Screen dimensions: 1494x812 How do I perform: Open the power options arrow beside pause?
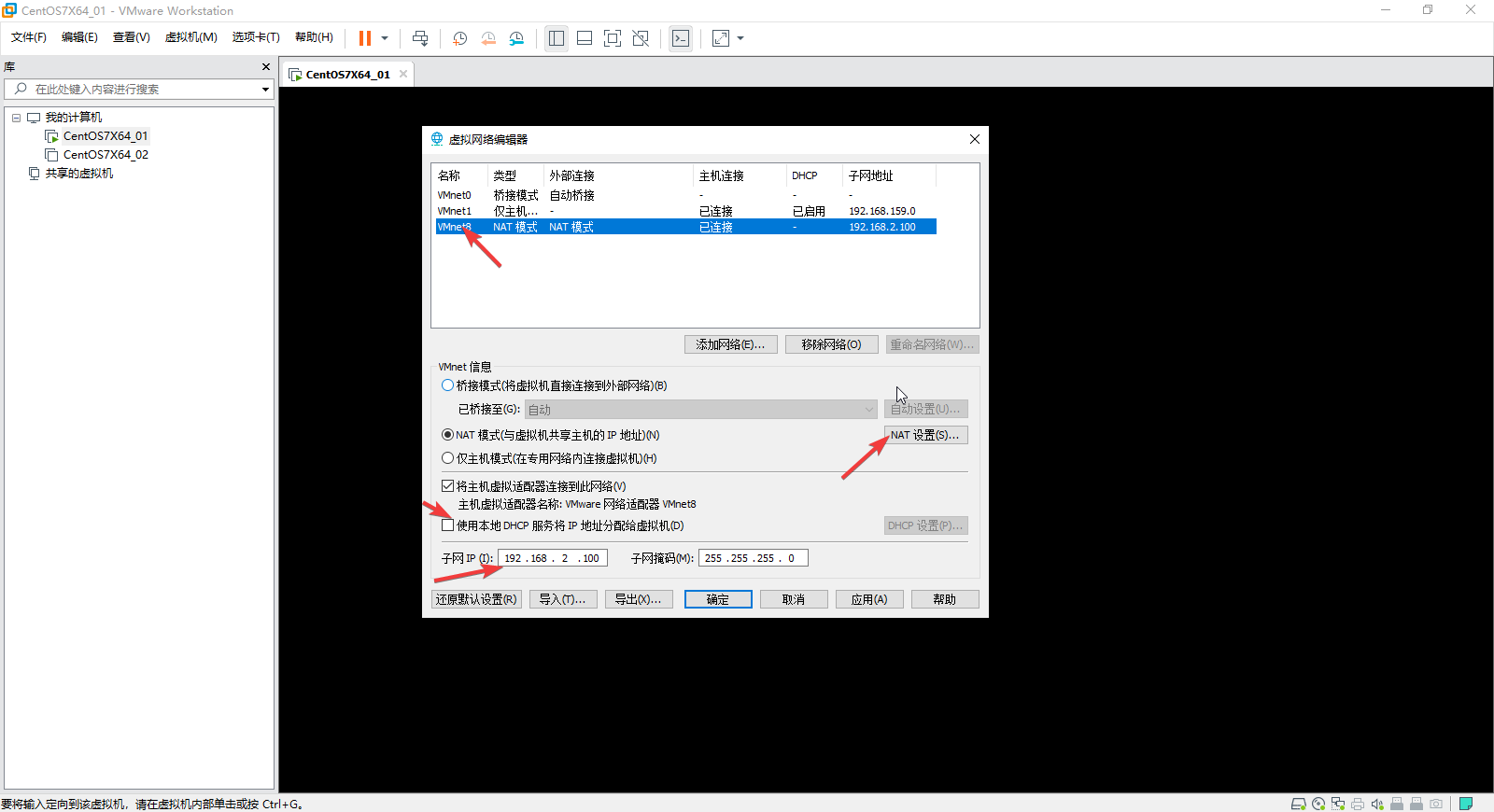[x=385, y=38]
